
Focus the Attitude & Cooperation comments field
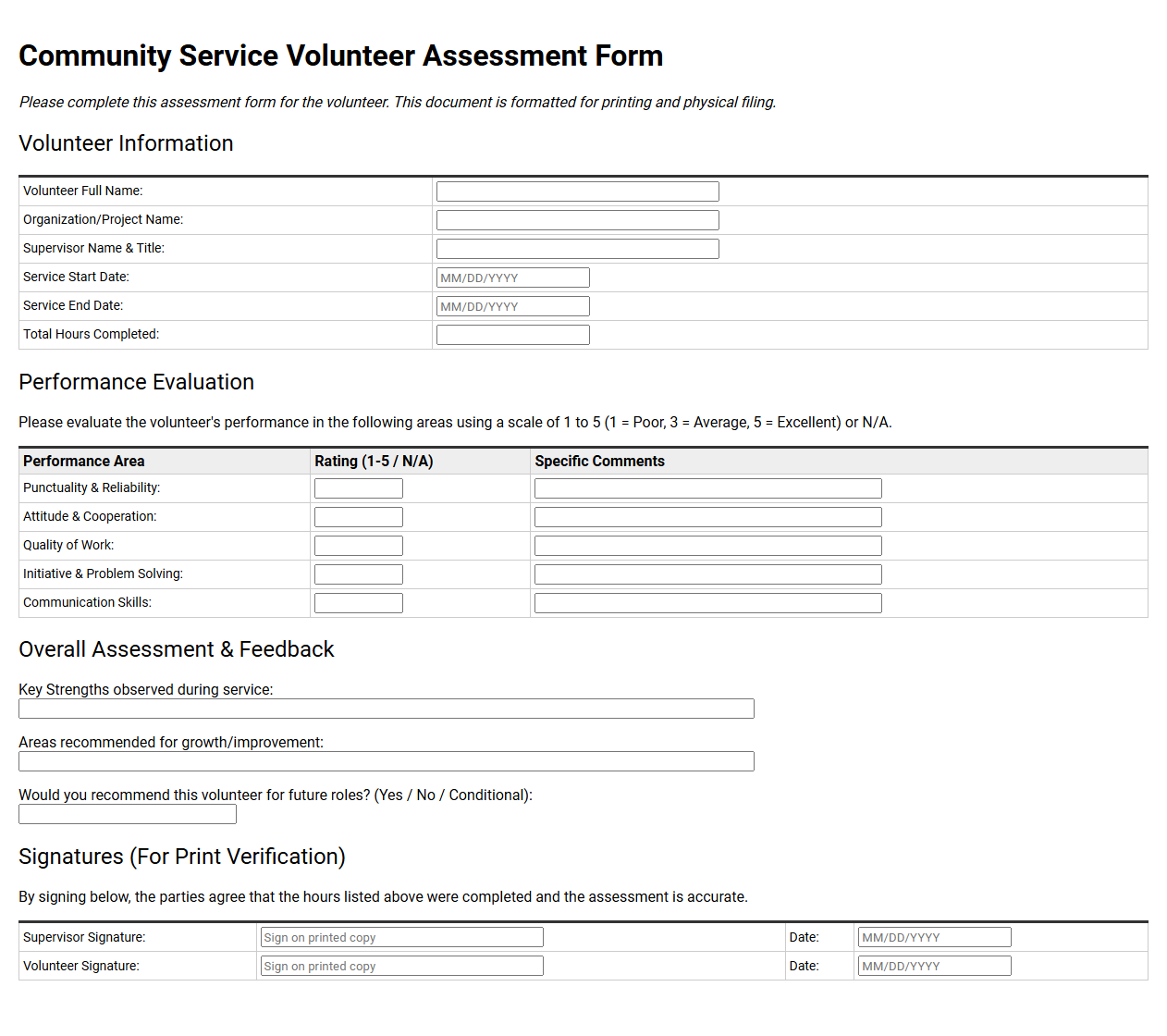707,517
